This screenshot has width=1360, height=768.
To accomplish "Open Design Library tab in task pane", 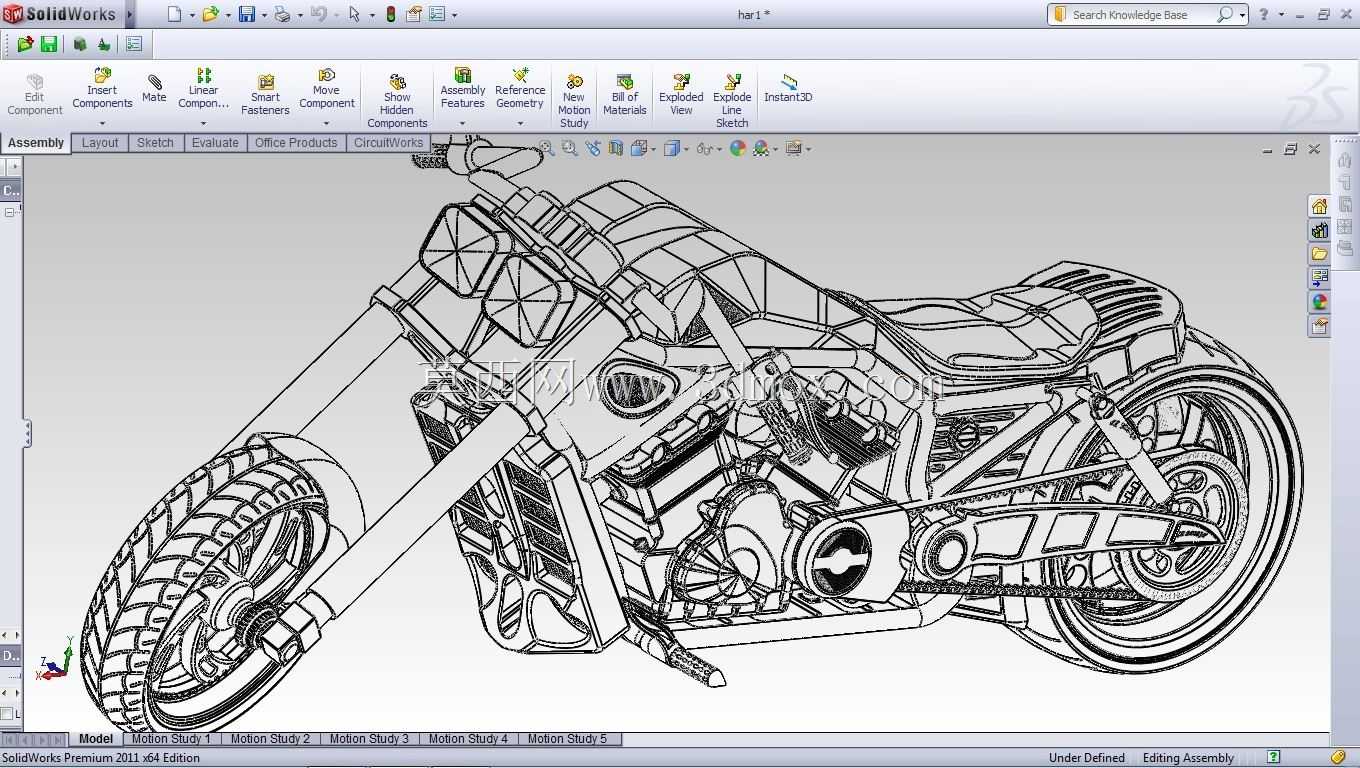I will [1319, 230].
